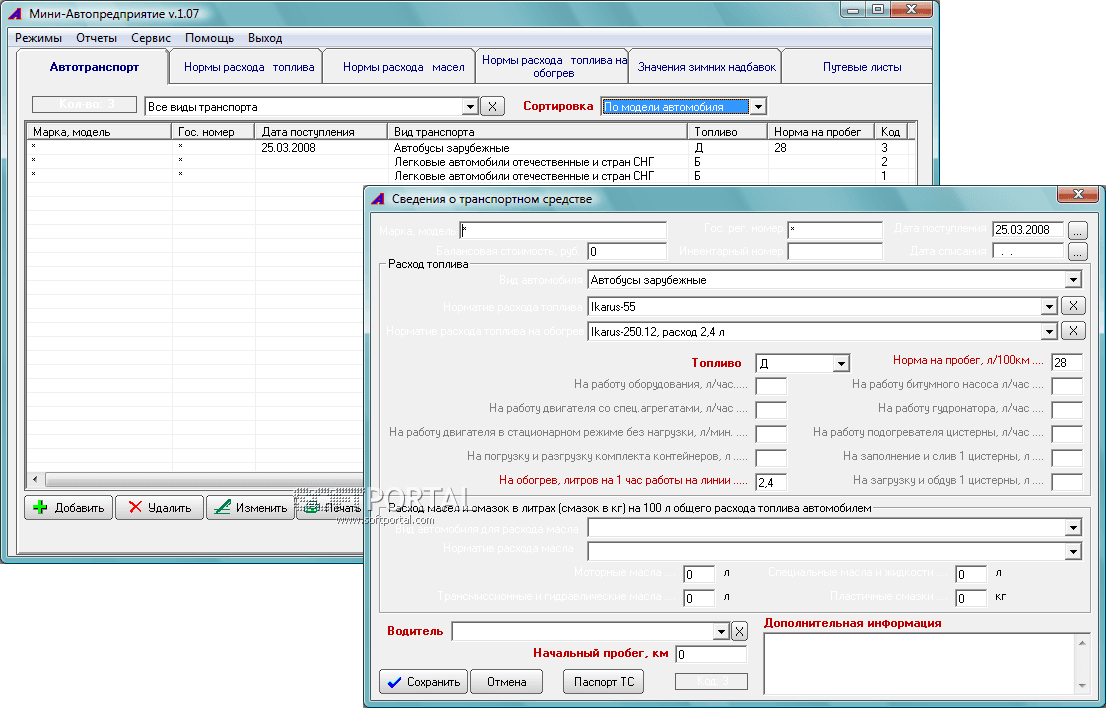Image resolution: width=1106 pixels, height=708 pixels.
Task: Clear the Водитель selection with X
Action: coord(739,631)
